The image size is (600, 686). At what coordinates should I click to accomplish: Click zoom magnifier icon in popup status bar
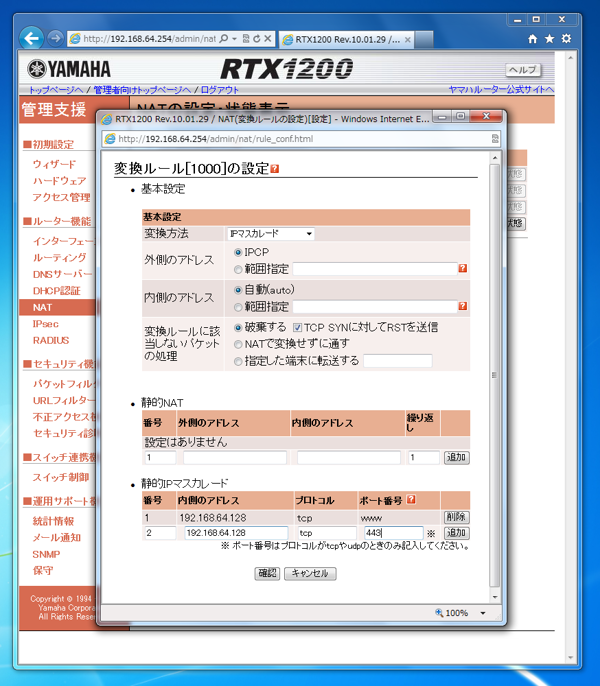439,612
